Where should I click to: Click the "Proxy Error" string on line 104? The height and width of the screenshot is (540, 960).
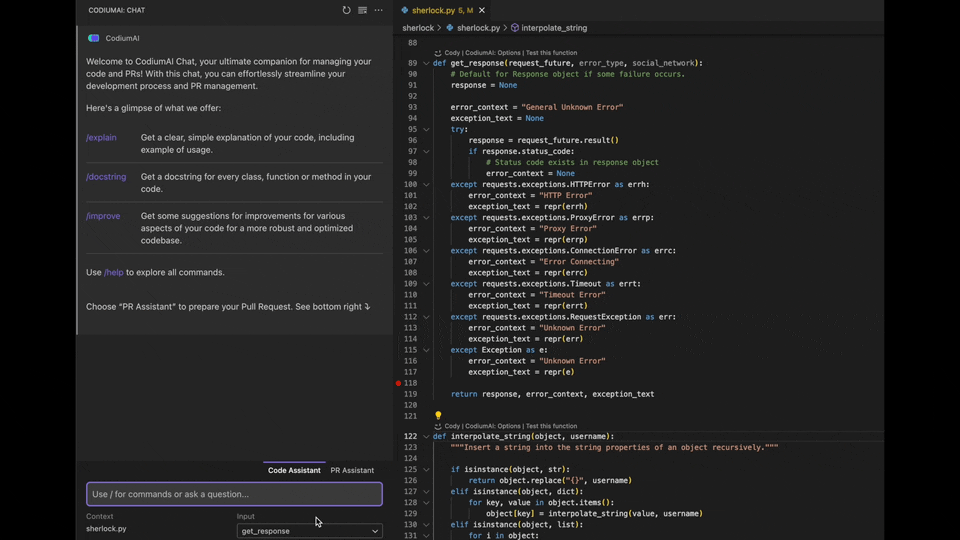pyautogui.click(x=568, y=228)
